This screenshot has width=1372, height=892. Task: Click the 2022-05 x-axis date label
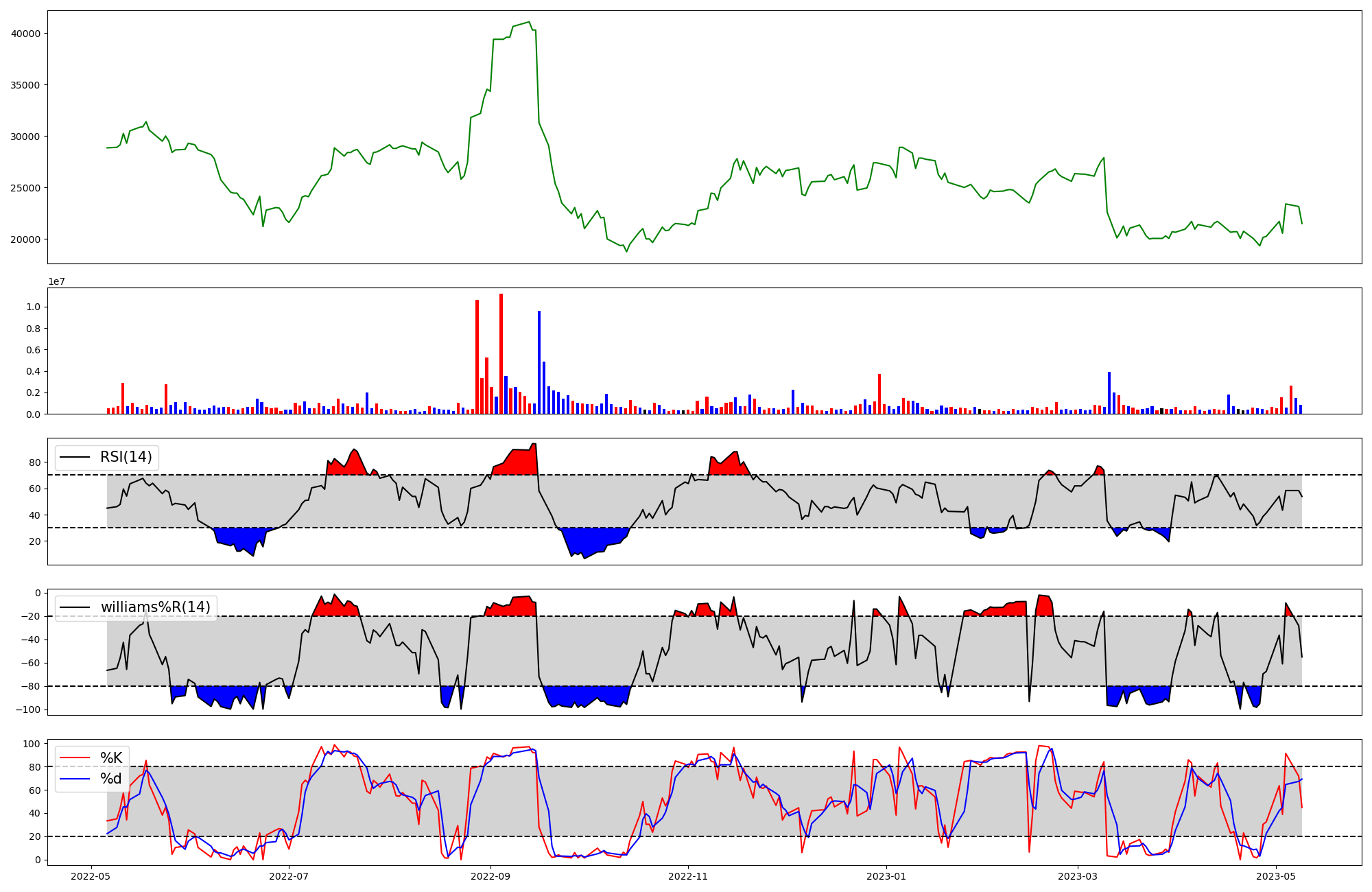91,876
